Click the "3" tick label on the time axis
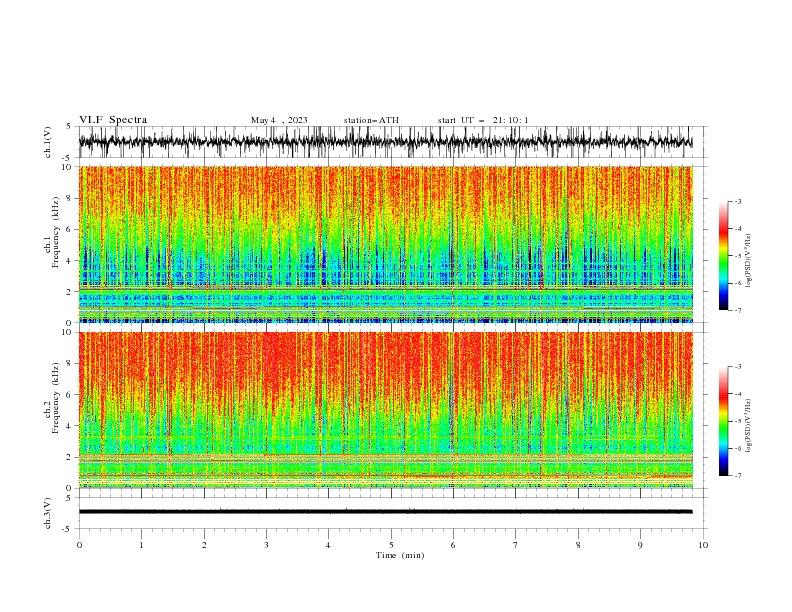The image size is (792, 612). pyautogui.click(x=266, y=545)
